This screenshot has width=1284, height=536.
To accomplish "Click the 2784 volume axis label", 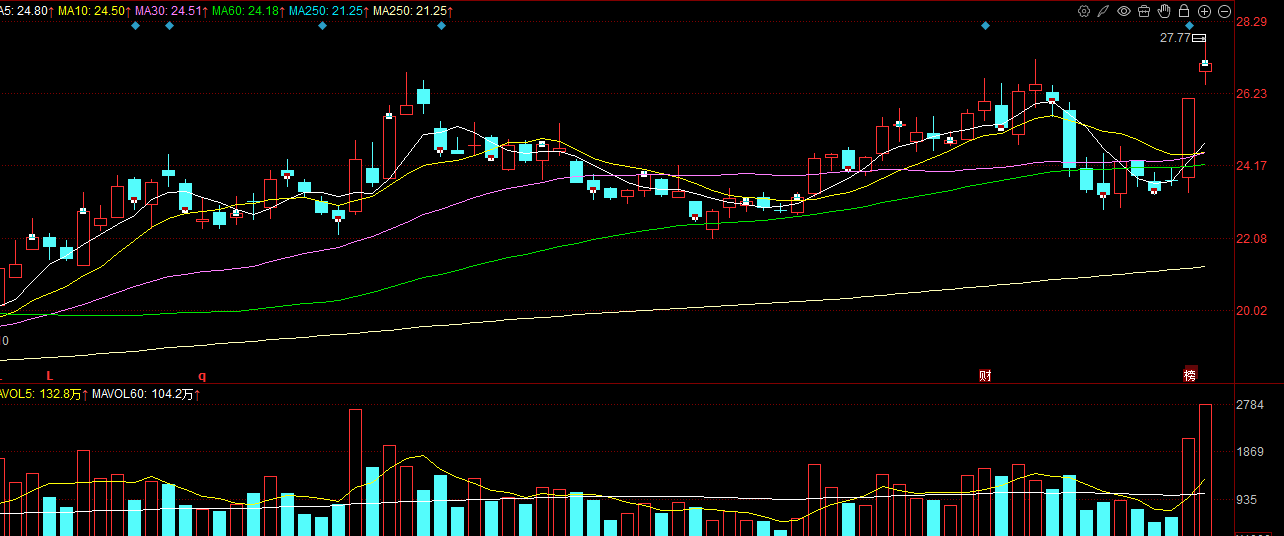I will point(1252,405).
